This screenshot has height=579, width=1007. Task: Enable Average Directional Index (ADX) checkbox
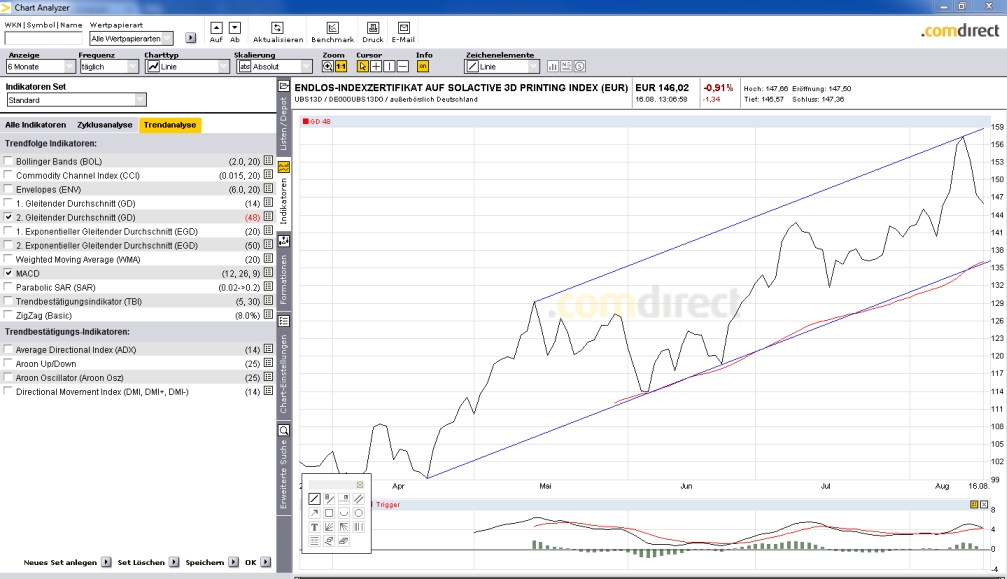tap(8, 349)
